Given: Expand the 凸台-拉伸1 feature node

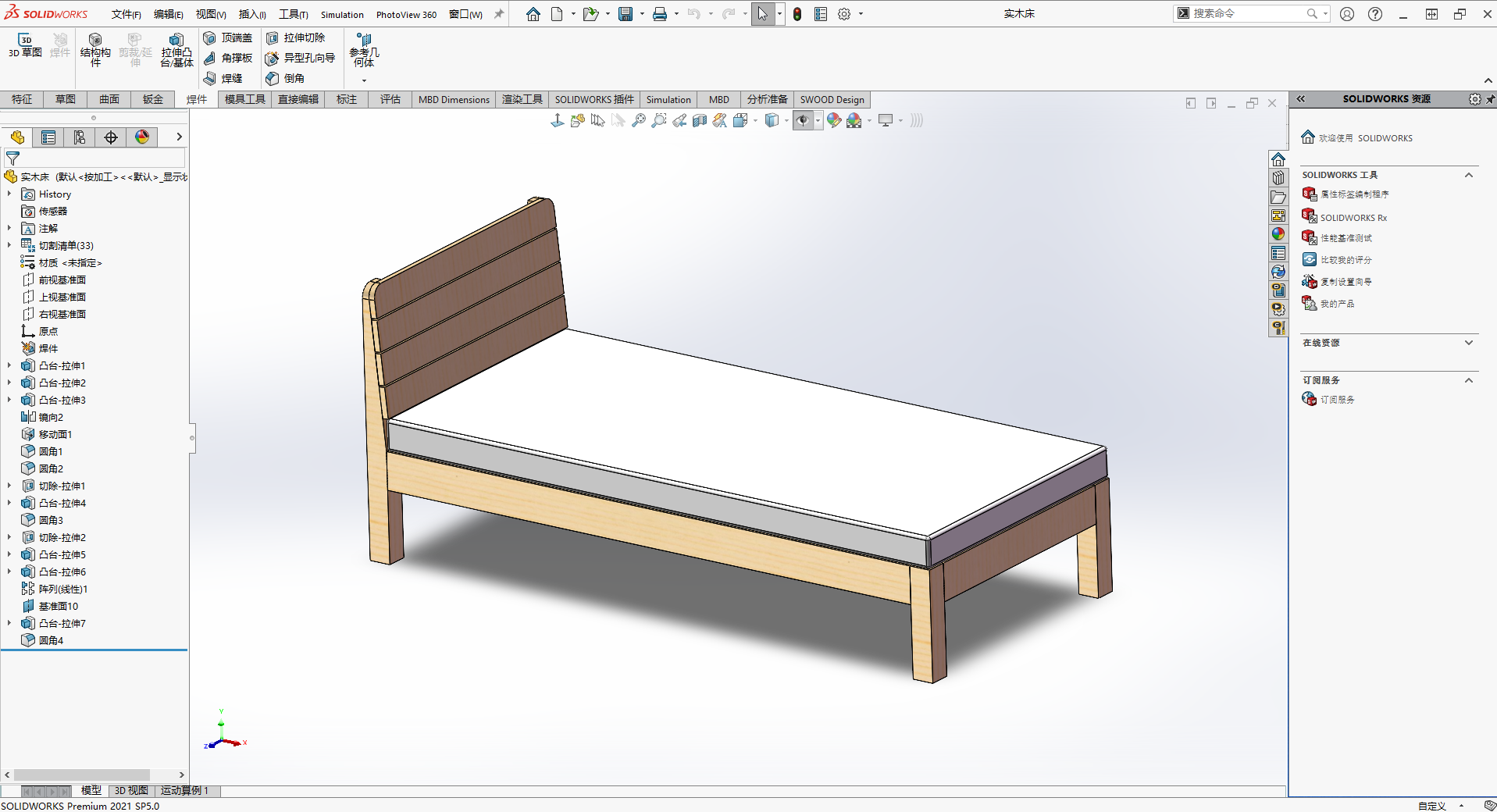Looking at the screenshot, I should point(9,365).
